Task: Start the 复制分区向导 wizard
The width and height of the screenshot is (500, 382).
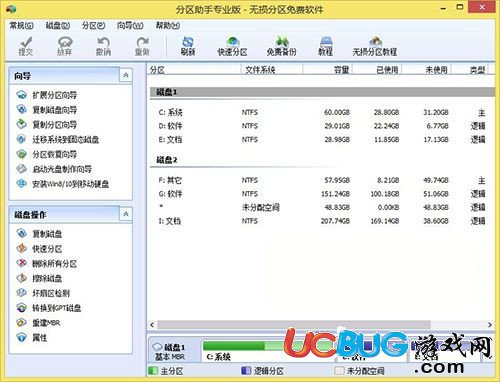Action: (x=47, y=124)
